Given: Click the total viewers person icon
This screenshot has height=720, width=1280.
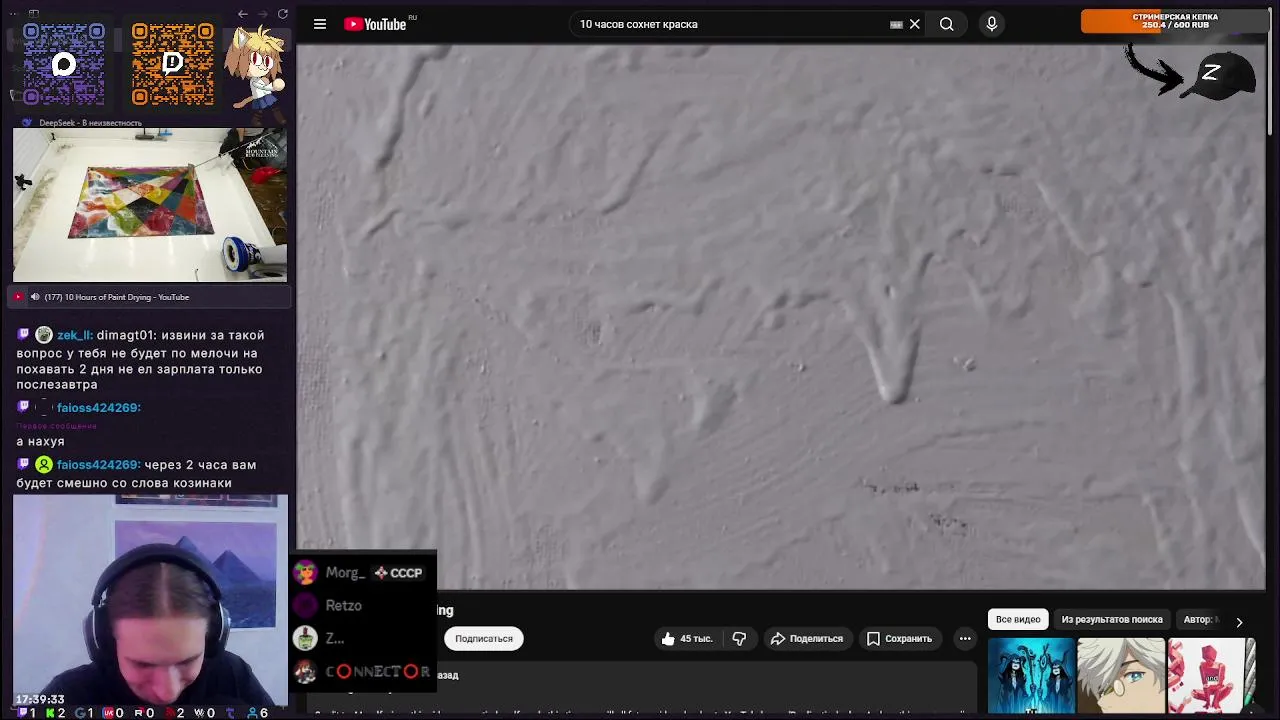Looking at the screenshot, I should [251, 713].
